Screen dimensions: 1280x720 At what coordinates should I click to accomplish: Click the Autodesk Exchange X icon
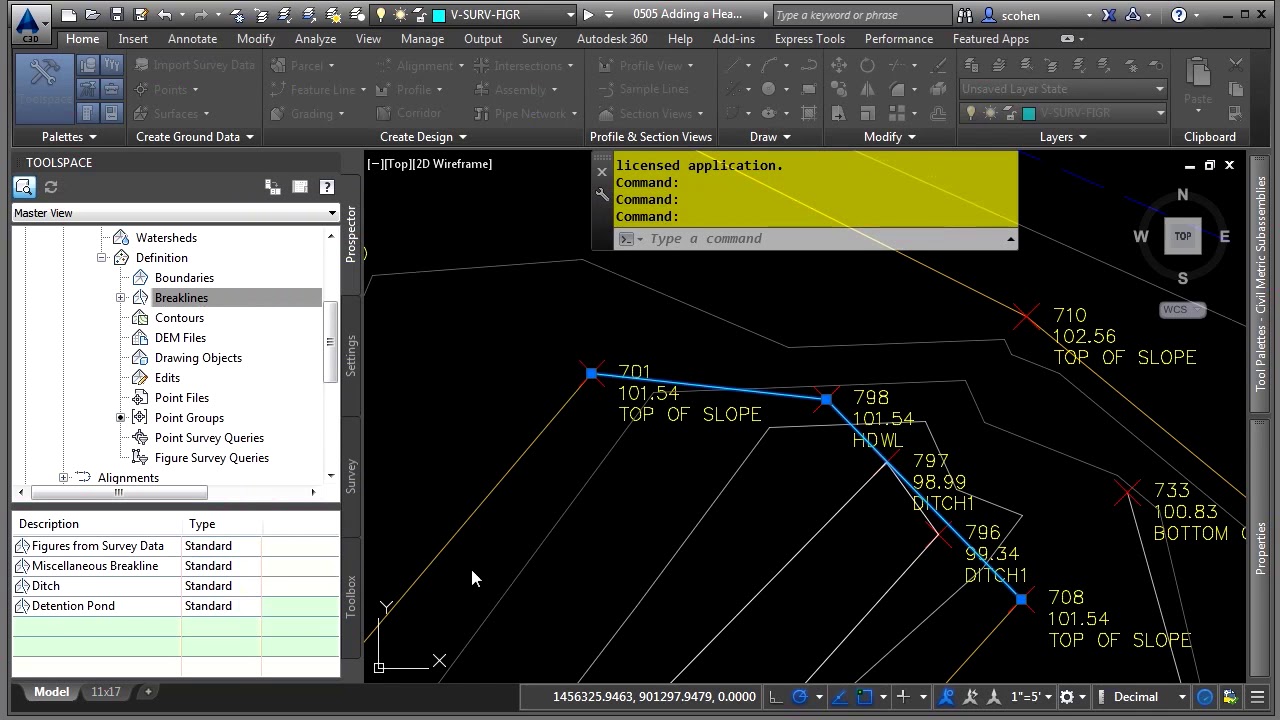pos(1109,15)
